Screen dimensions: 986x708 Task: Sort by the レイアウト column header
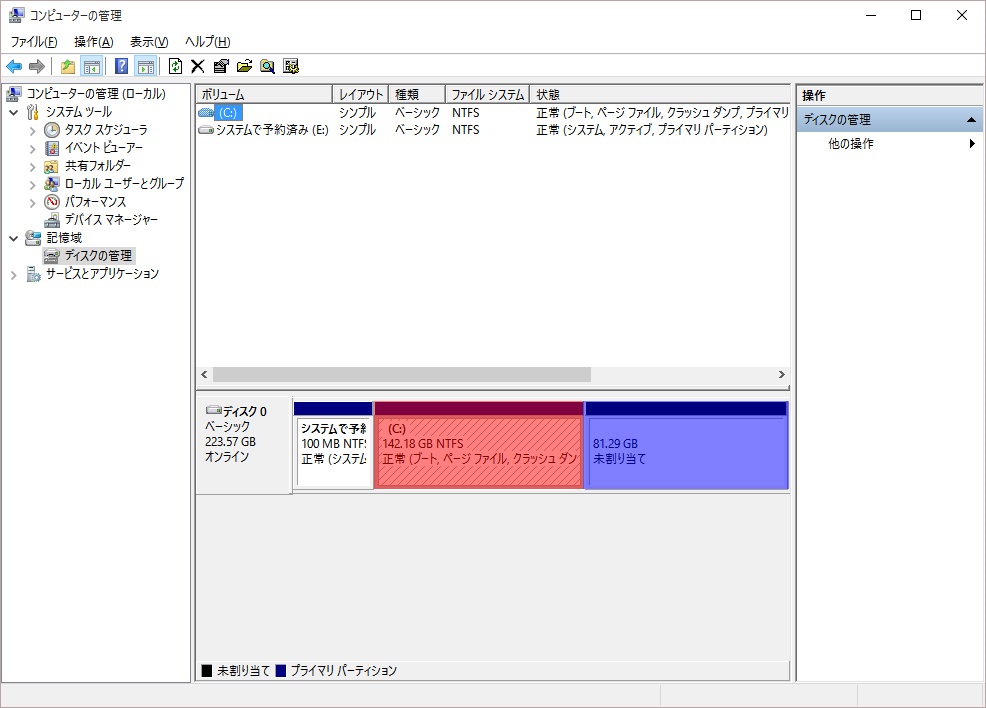[360, 94]
